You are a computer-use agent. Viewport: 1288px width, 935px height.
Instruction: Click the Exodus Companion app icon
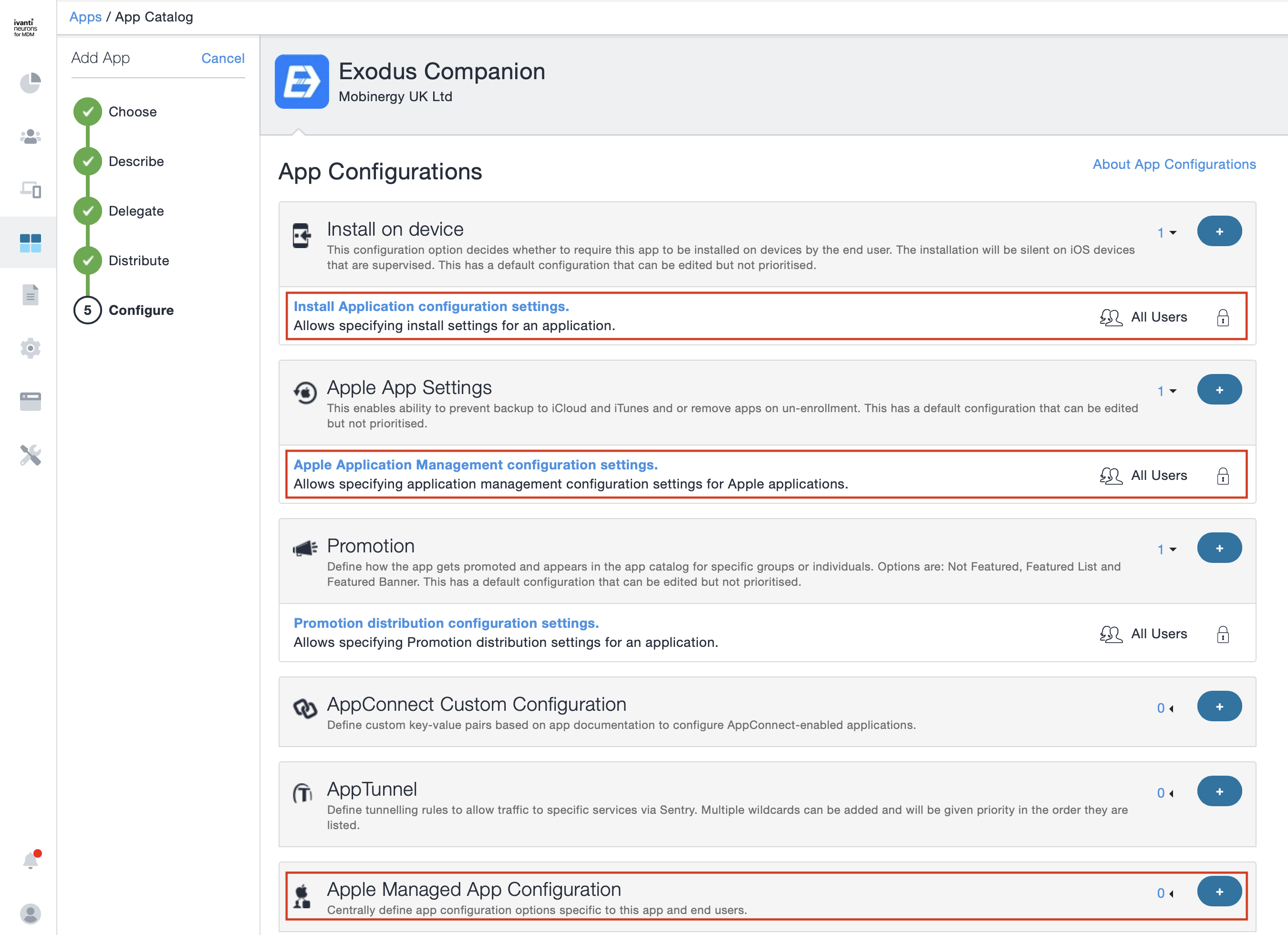[301, 81]
